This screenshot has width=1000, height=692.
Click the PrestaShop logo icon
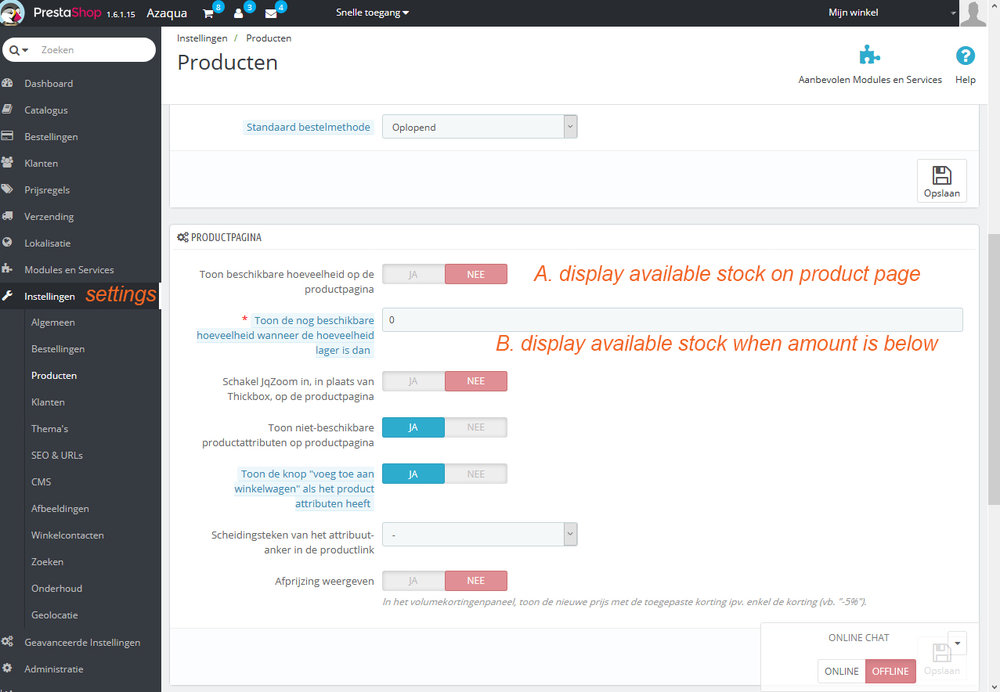pyautogui.click(x=13, y=12)
